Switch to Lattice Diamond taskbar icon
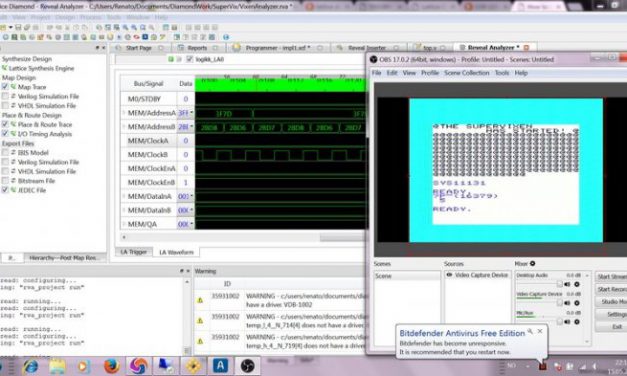The image size is (627, 376). tap(194, 366)
